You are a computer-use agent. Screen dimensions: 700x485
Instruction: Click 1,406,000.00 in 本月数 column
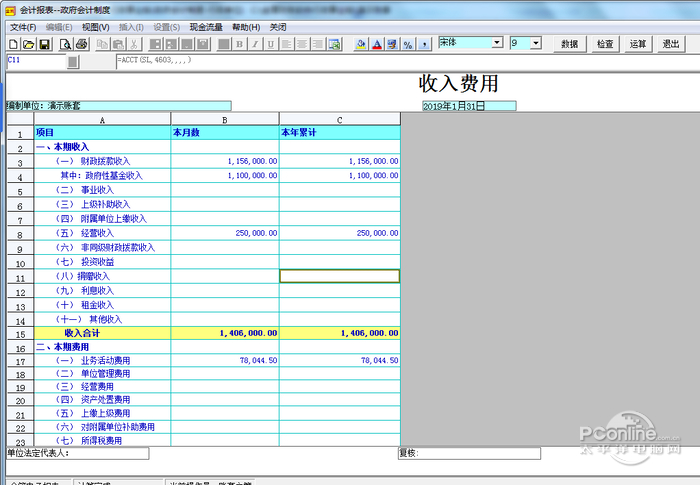(225, 333)
